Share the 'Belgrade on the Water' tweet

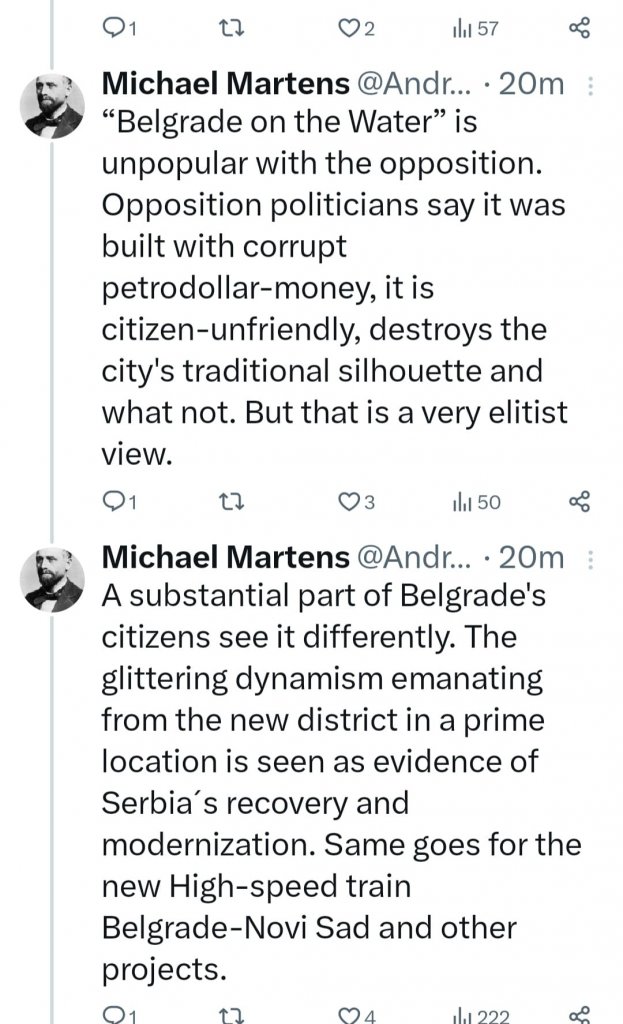coord(580,502)
